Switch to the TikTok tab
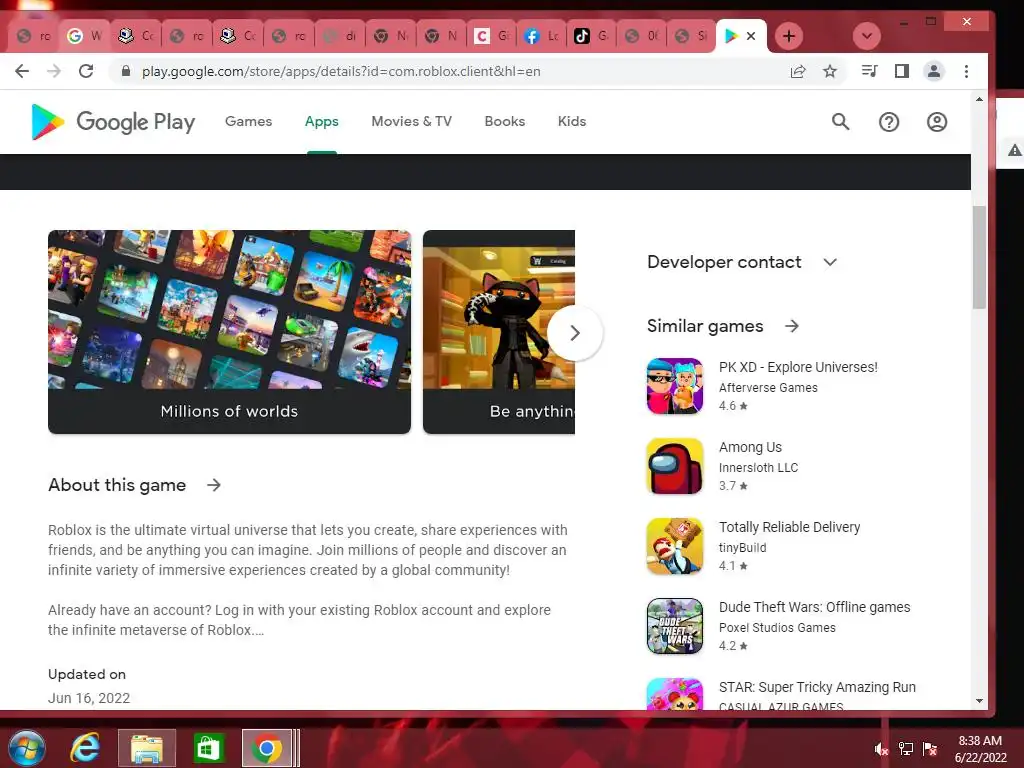The height and width of the screenshot is (768, 1024). pos(592,36)
